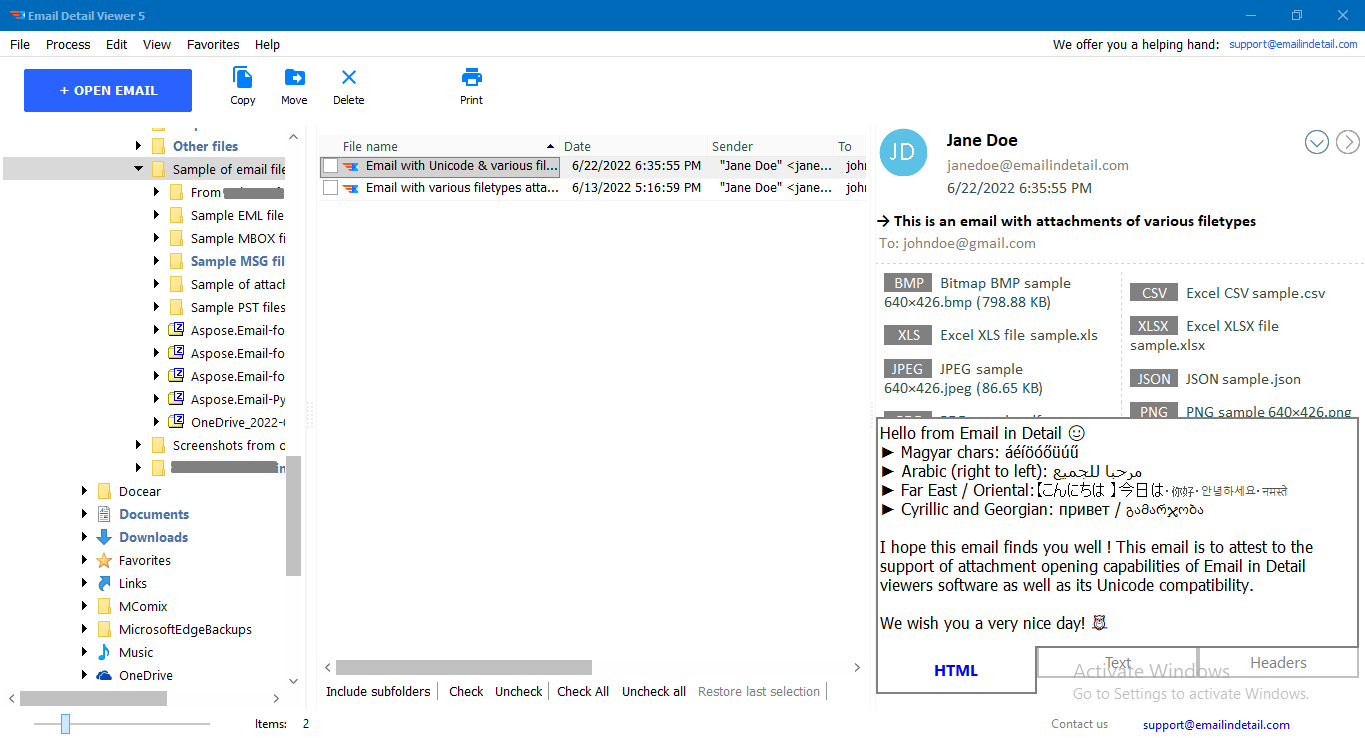Open the BMP bitmap attachment
Image resolution: width=1365 pixels, height=738 pixels.
(907, 283)
